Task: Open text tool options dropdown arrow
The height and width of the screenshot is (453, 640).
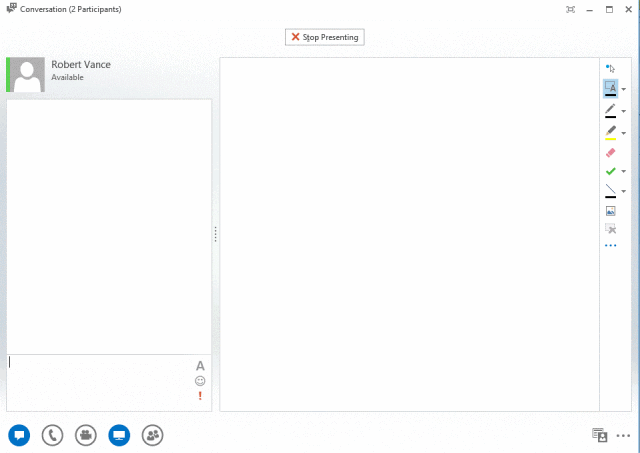Action: (623, 89)
